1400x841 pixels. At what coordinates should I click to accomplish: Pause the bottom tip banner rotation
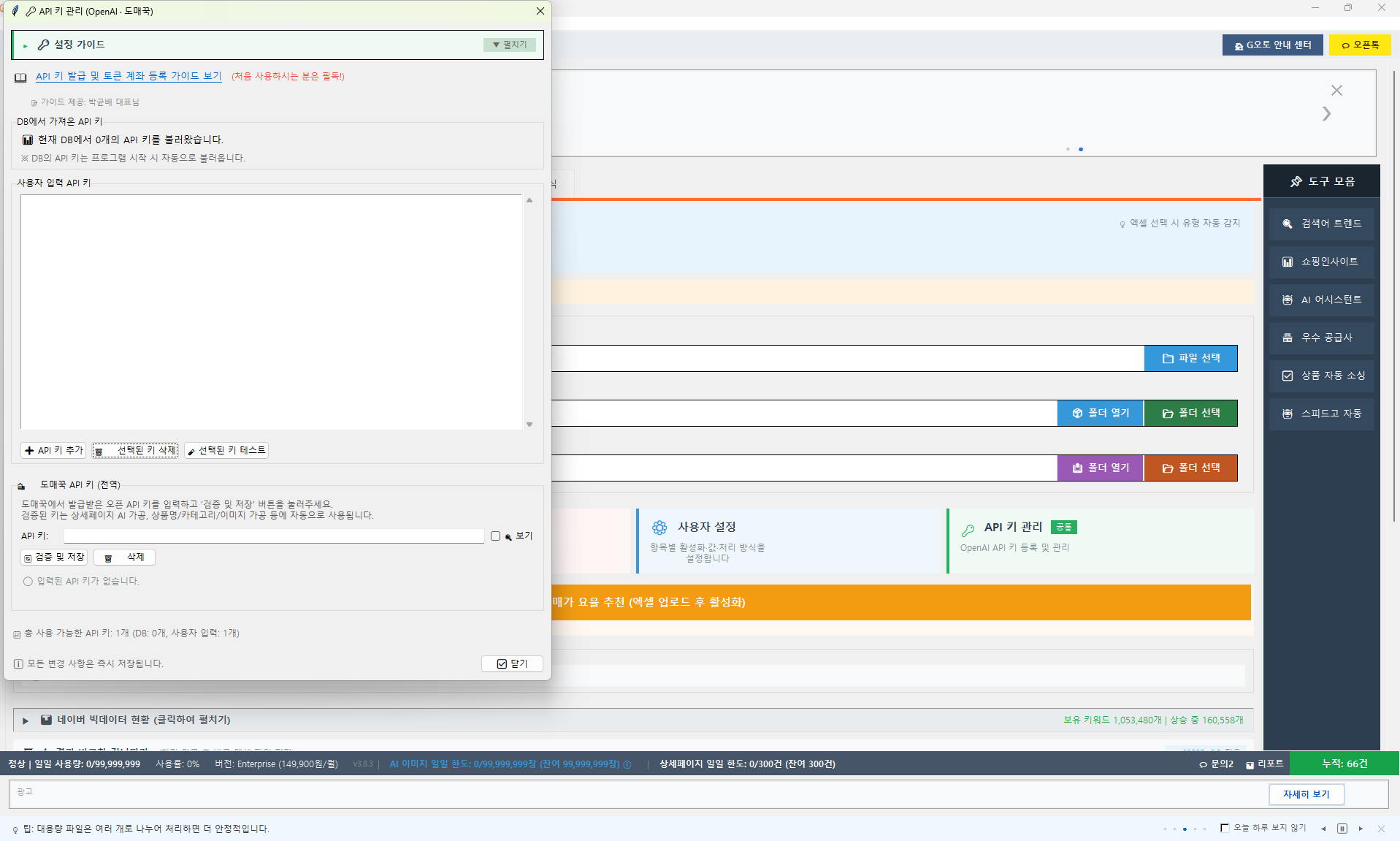[x=1342, y=829]
